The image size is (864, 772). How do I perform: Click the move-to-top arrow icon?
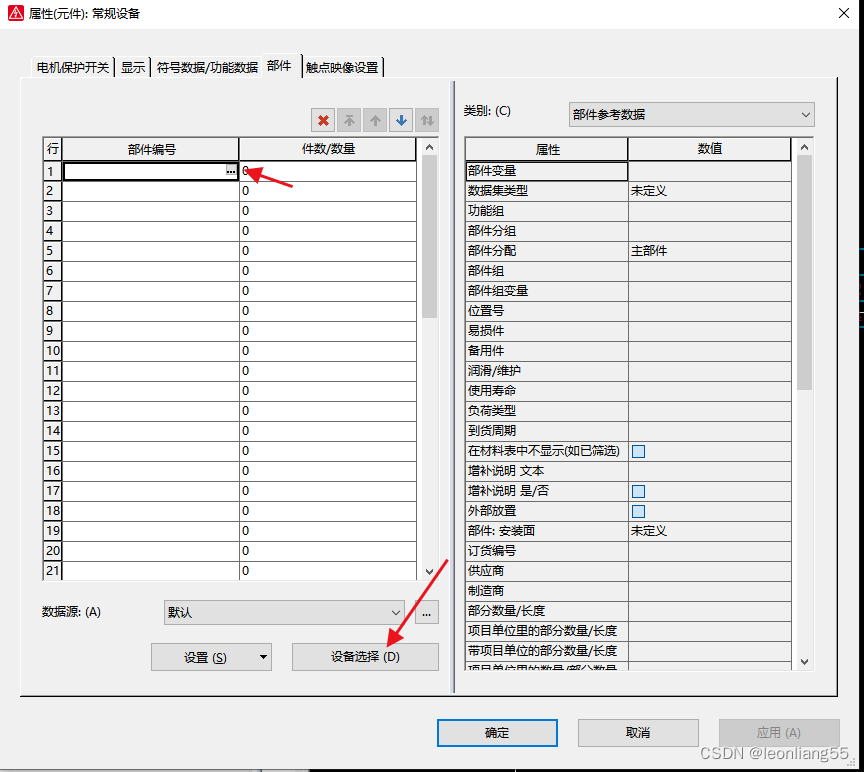point(350,121)
